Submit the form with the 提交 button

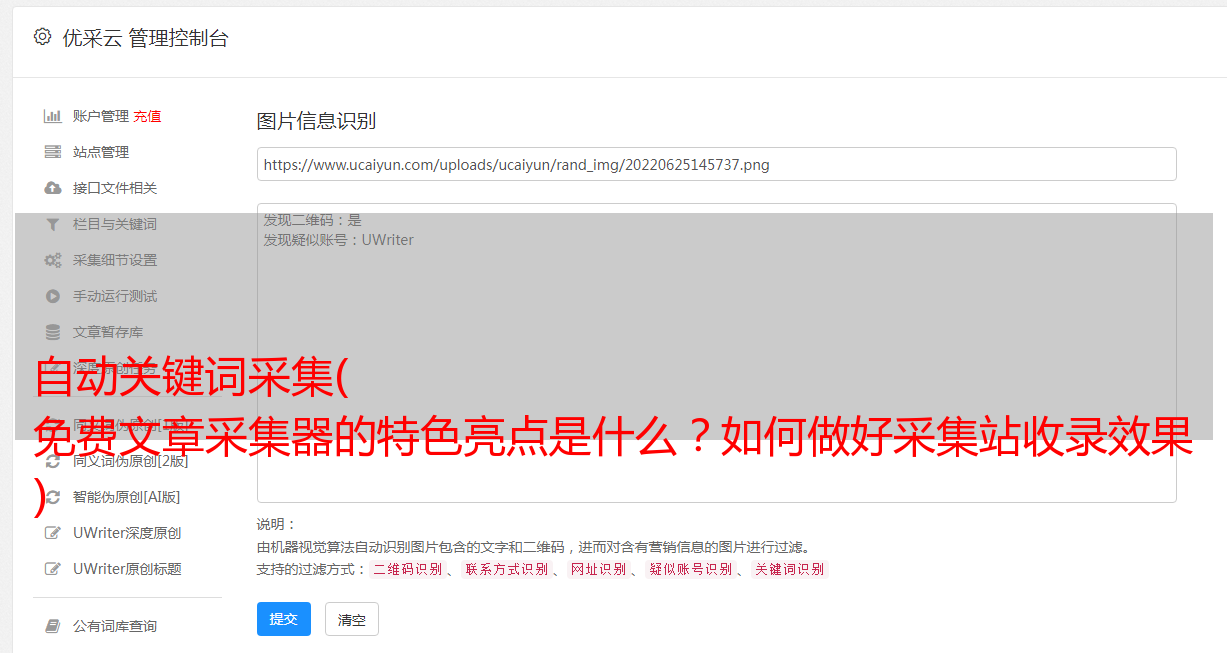point(284,619)
